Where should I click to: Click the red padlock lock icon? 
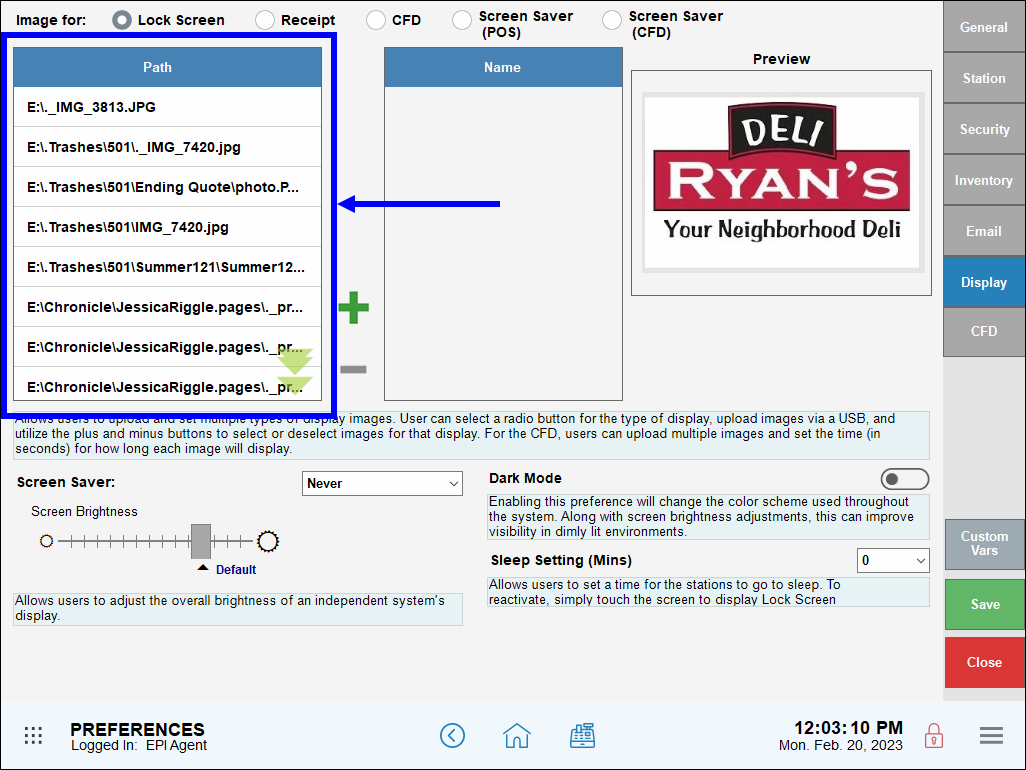coord(934,735)
